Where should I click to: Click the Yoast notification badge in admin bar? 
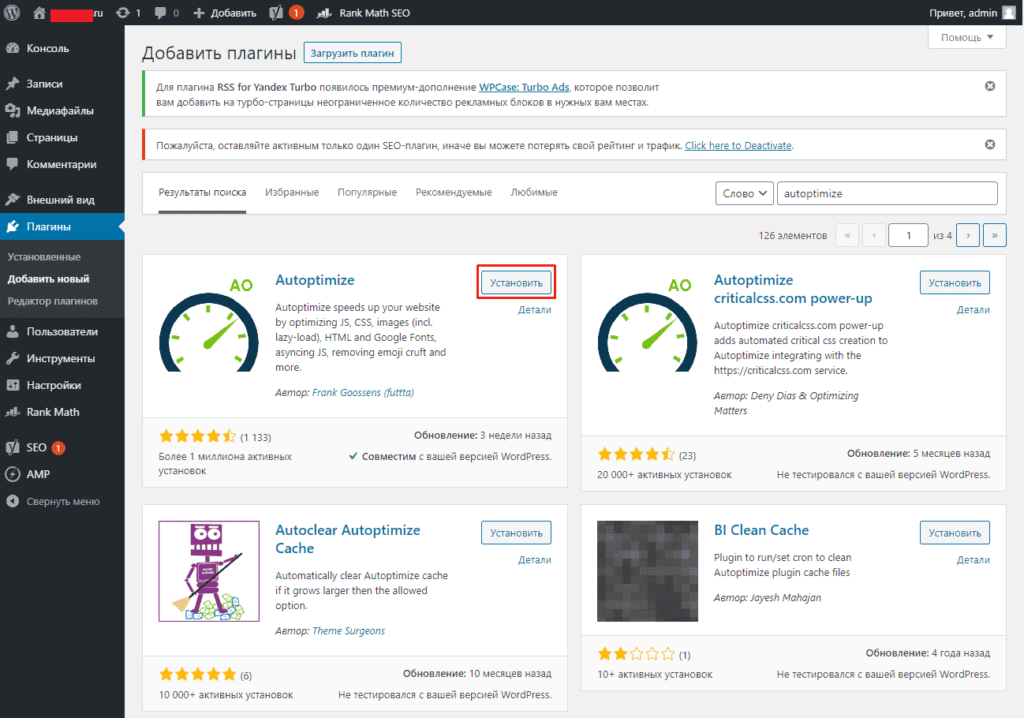click(x=296, y=12)
